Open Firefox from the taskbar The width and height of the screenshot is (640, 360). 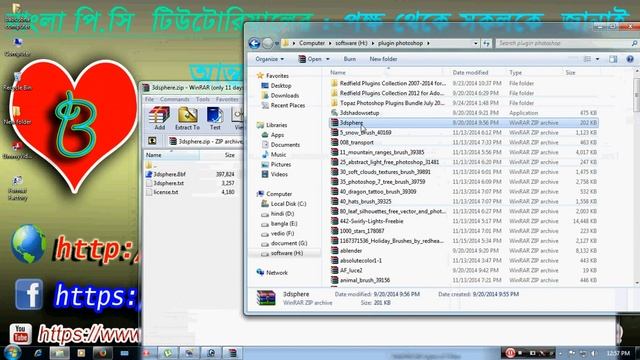[x=102, y=353]
